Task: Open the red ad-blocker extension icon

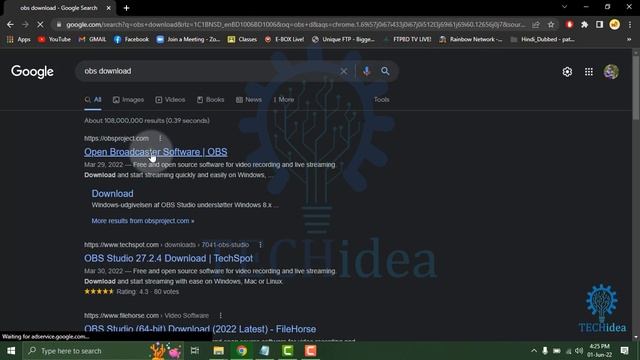Action: [x=569, y=24]
